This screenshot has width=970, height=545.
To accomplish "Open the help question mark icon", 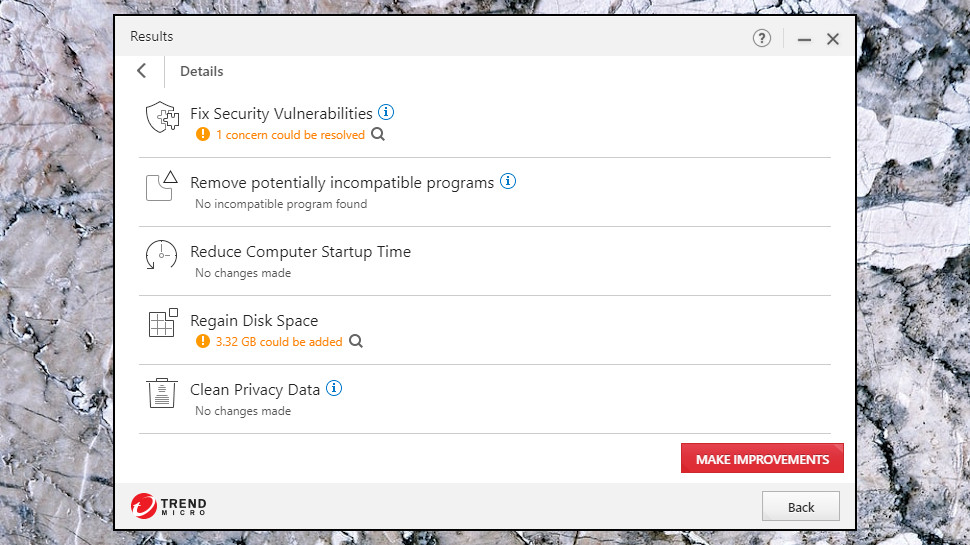I will click(762, 38).
